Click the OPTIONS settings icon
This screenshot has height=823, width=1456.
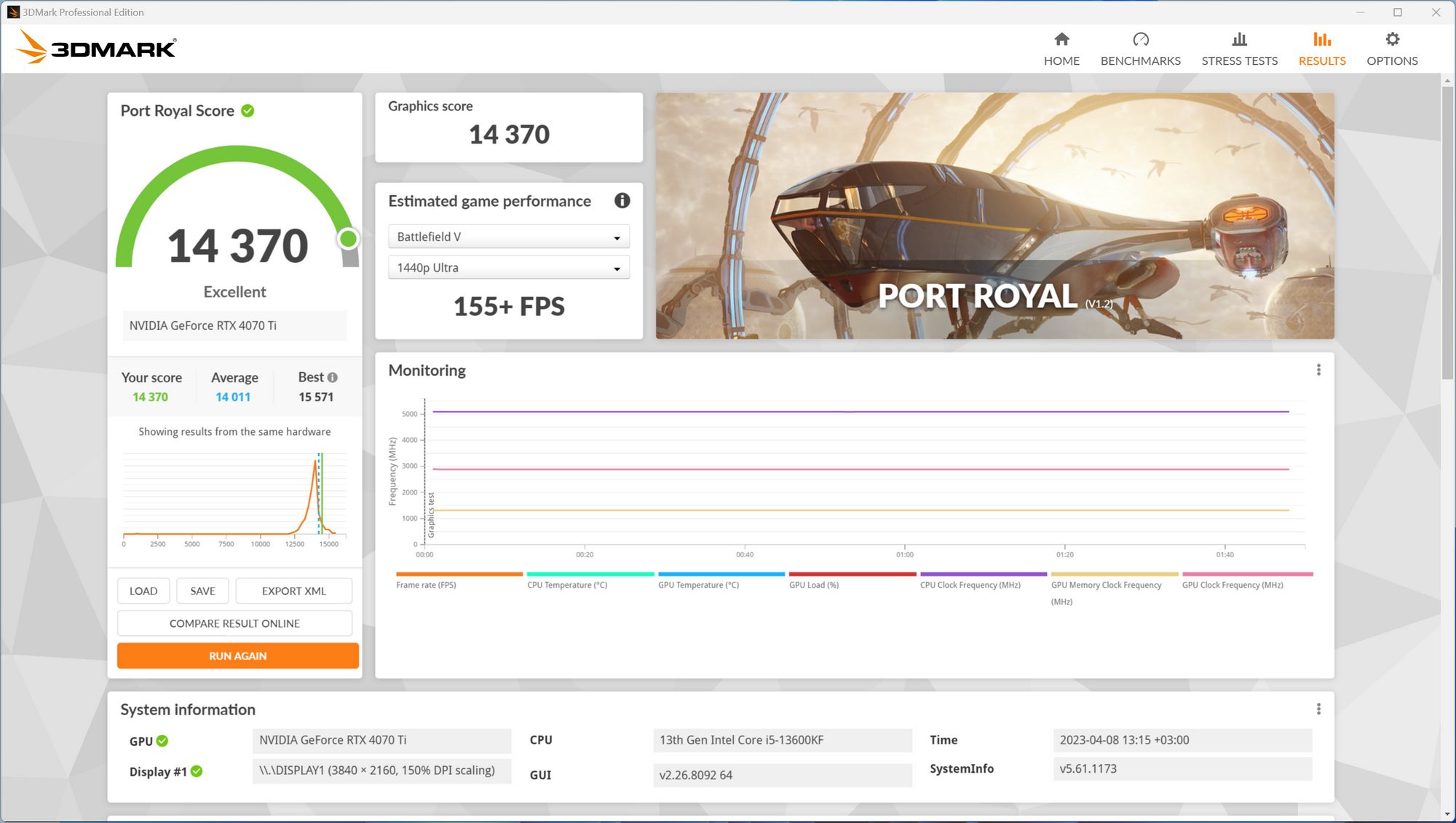[x=1393, y=40]
